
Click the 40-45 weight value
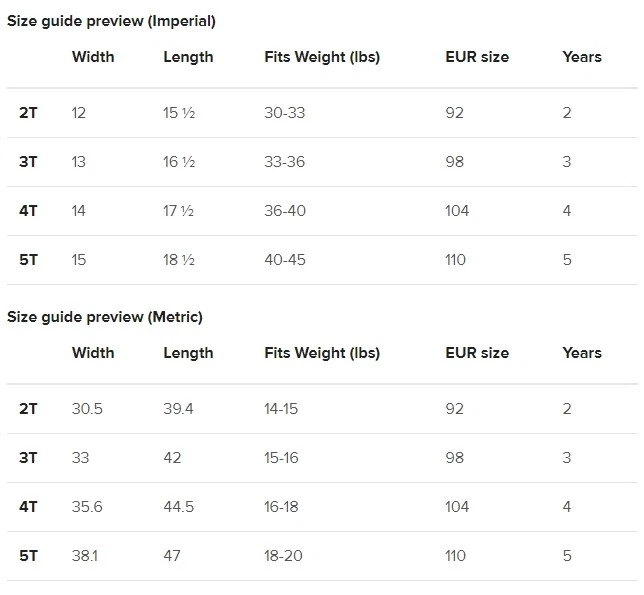(285, 260)
